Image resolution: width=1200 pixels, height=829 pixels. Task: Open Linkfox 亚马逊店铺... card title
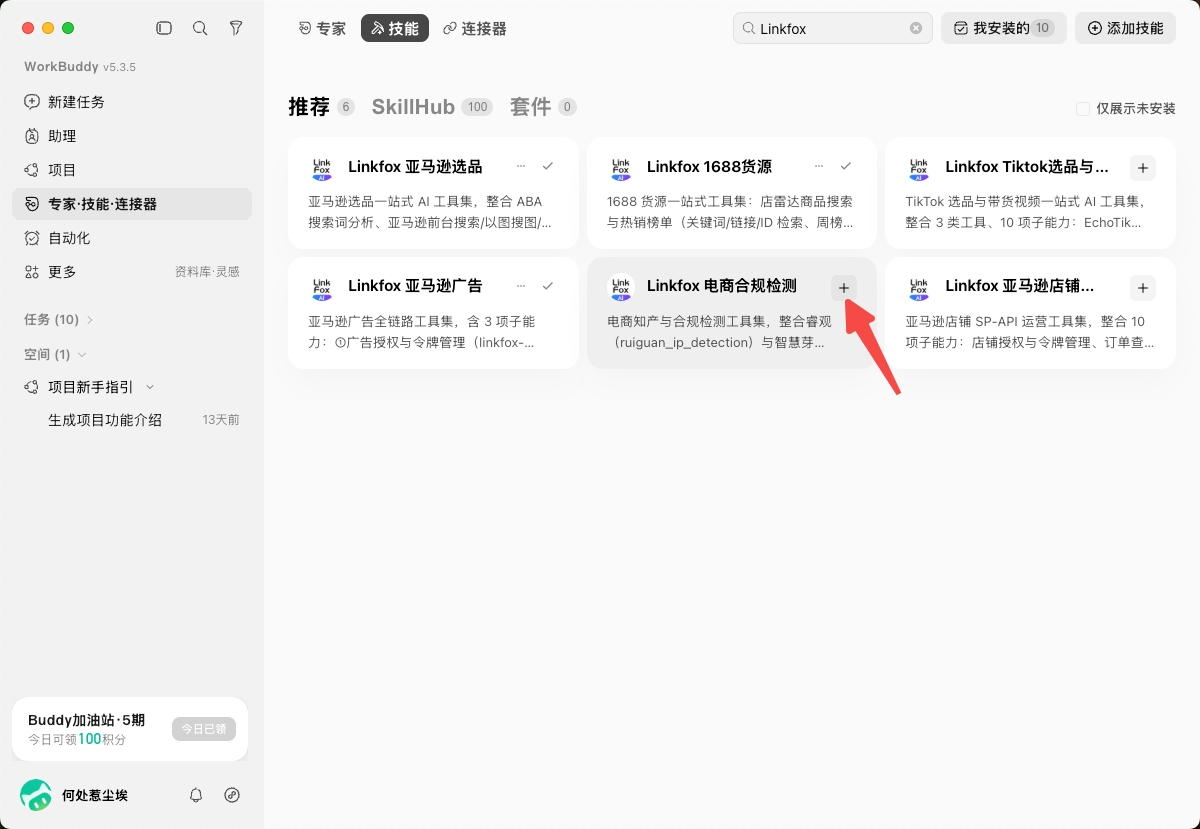point(1019,286)
